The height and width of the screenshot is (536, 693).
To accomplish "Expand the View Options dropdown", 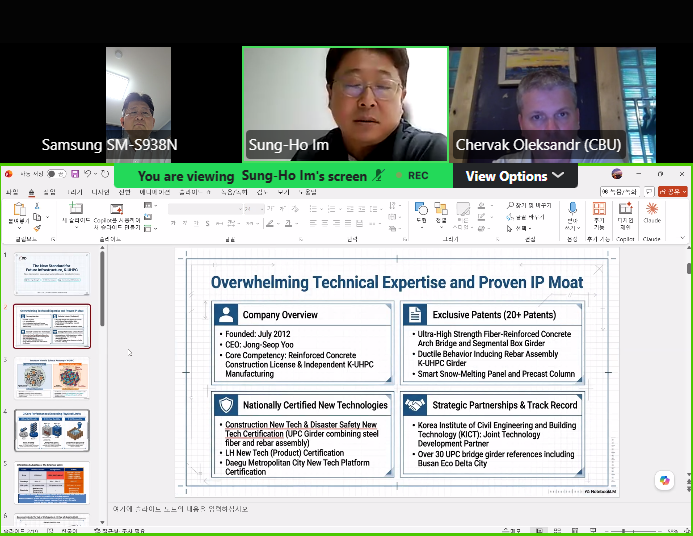I will tap(515, 176).
